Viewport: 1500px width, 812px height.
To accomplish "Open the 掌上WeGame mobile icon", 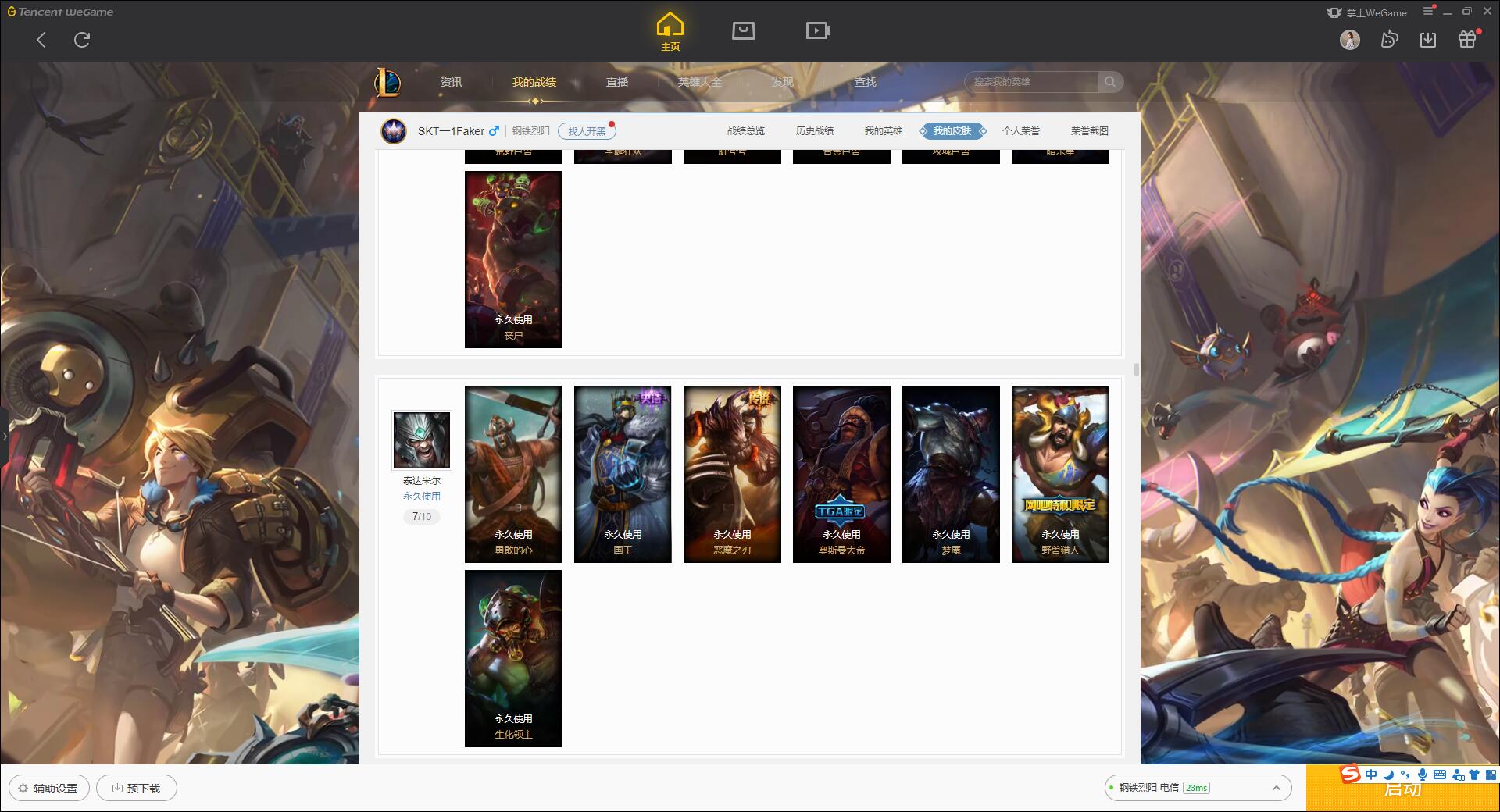I will click(x=1334, y=12).
